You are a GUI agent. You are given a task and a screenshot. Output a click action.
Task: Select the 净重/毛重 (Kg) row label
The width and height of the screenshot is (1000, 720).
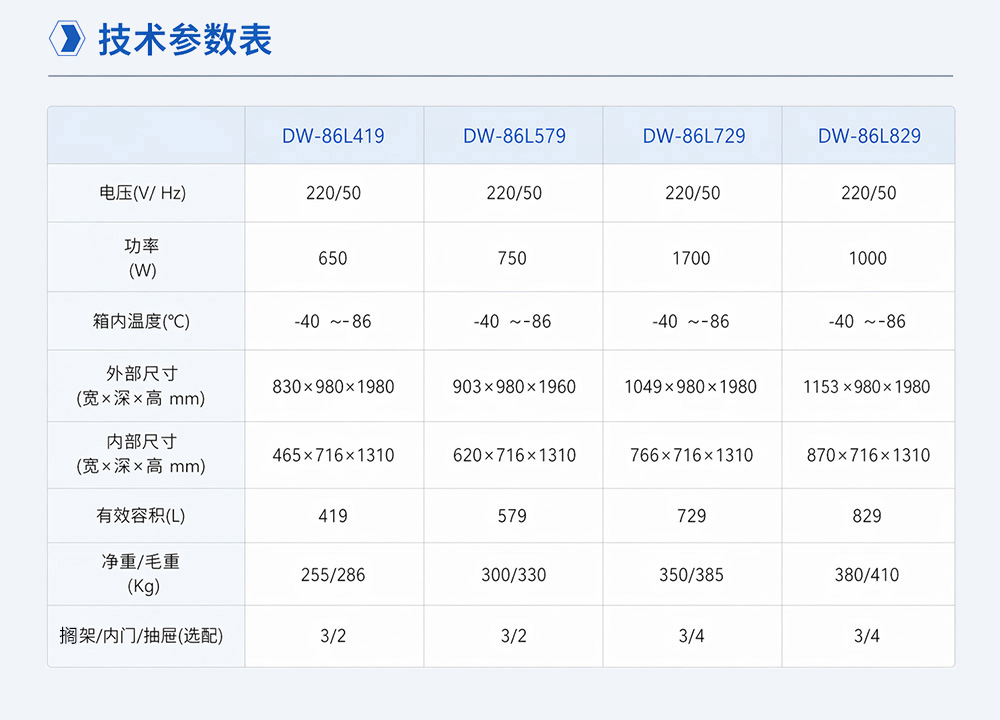tap(142, 573)
